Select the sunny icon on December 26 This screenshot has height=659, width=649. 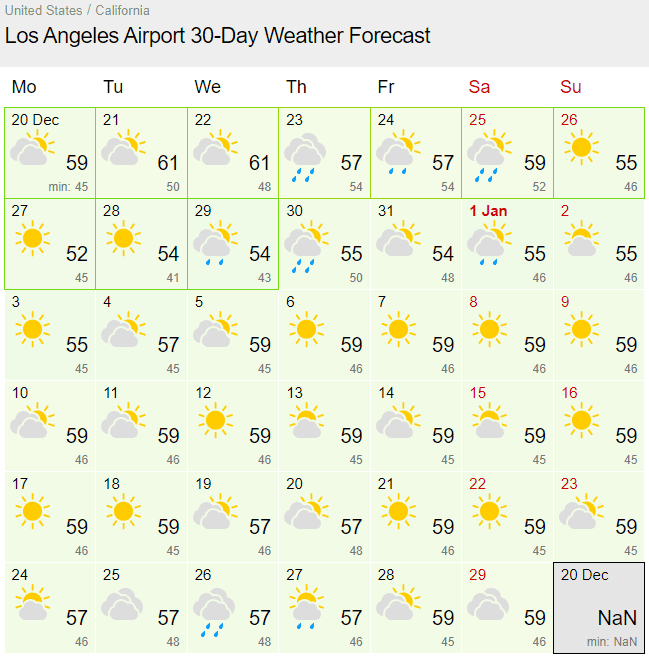tap(581, 147)
